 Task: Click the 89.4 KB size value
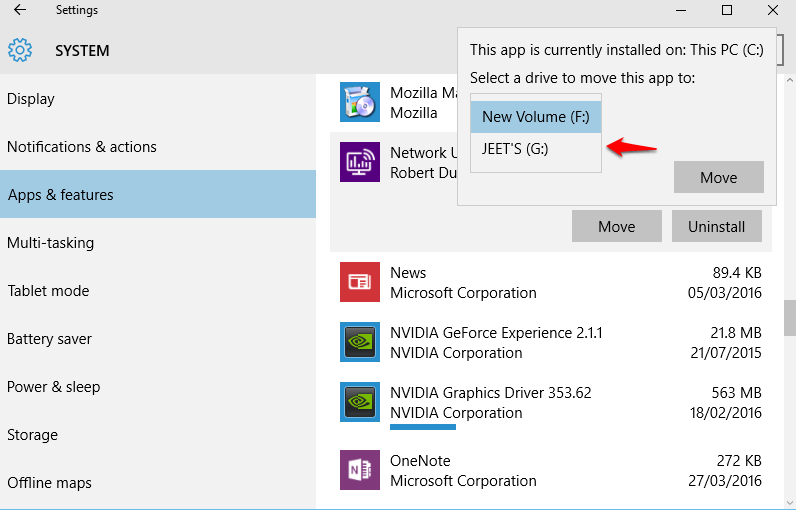click(737, 273)
